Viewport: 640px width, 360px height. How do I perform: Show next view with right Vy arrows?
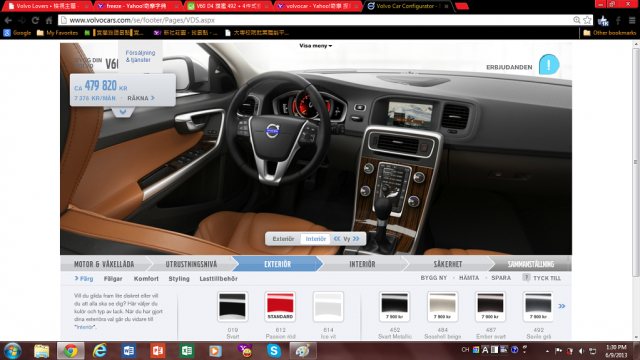click(356, 239)
